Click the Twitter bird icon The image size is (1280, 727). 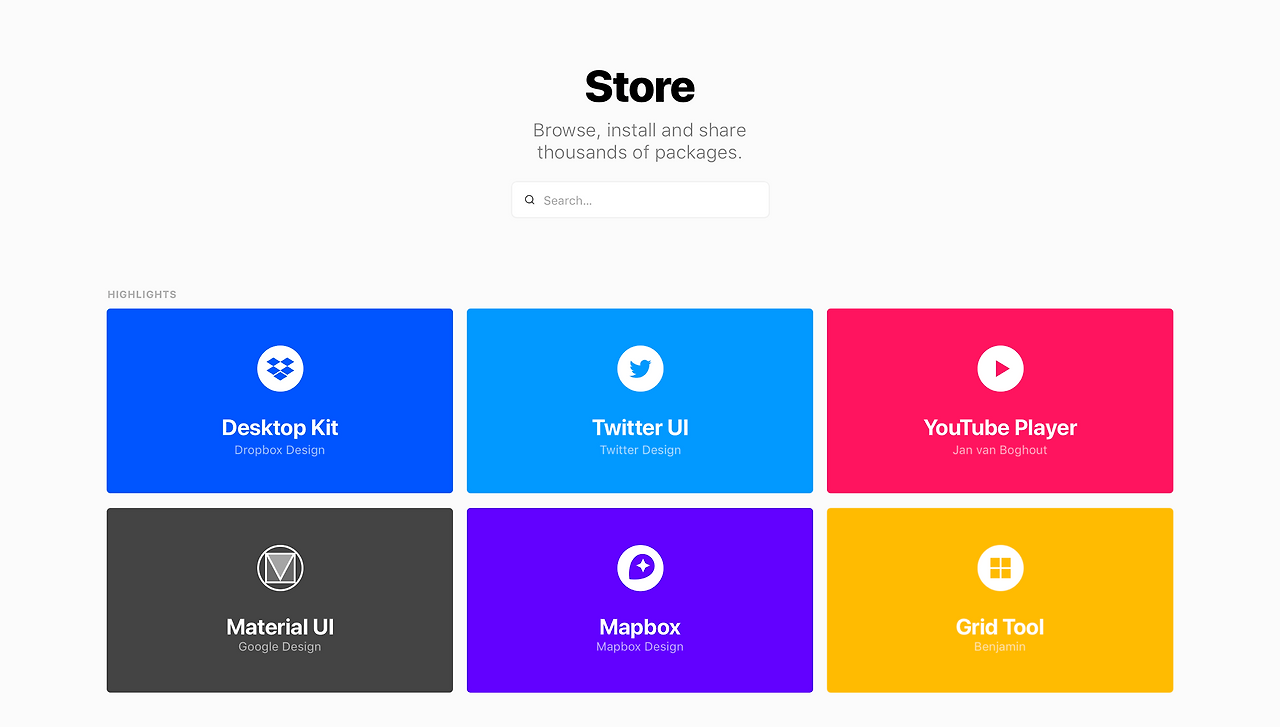pos(640,368)
